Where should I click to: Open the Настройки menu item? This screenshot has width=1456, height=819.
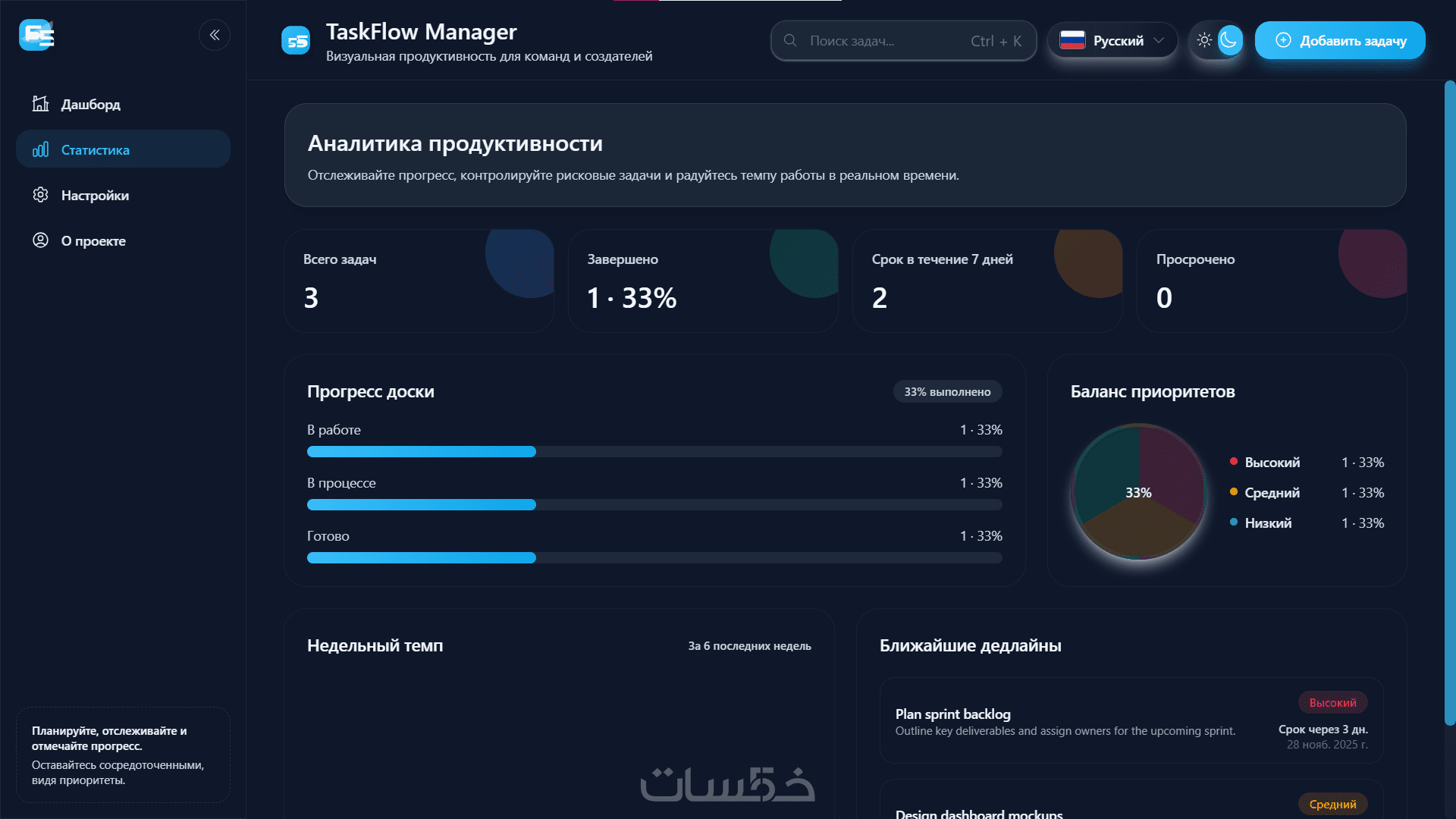[x=95, y=196]
